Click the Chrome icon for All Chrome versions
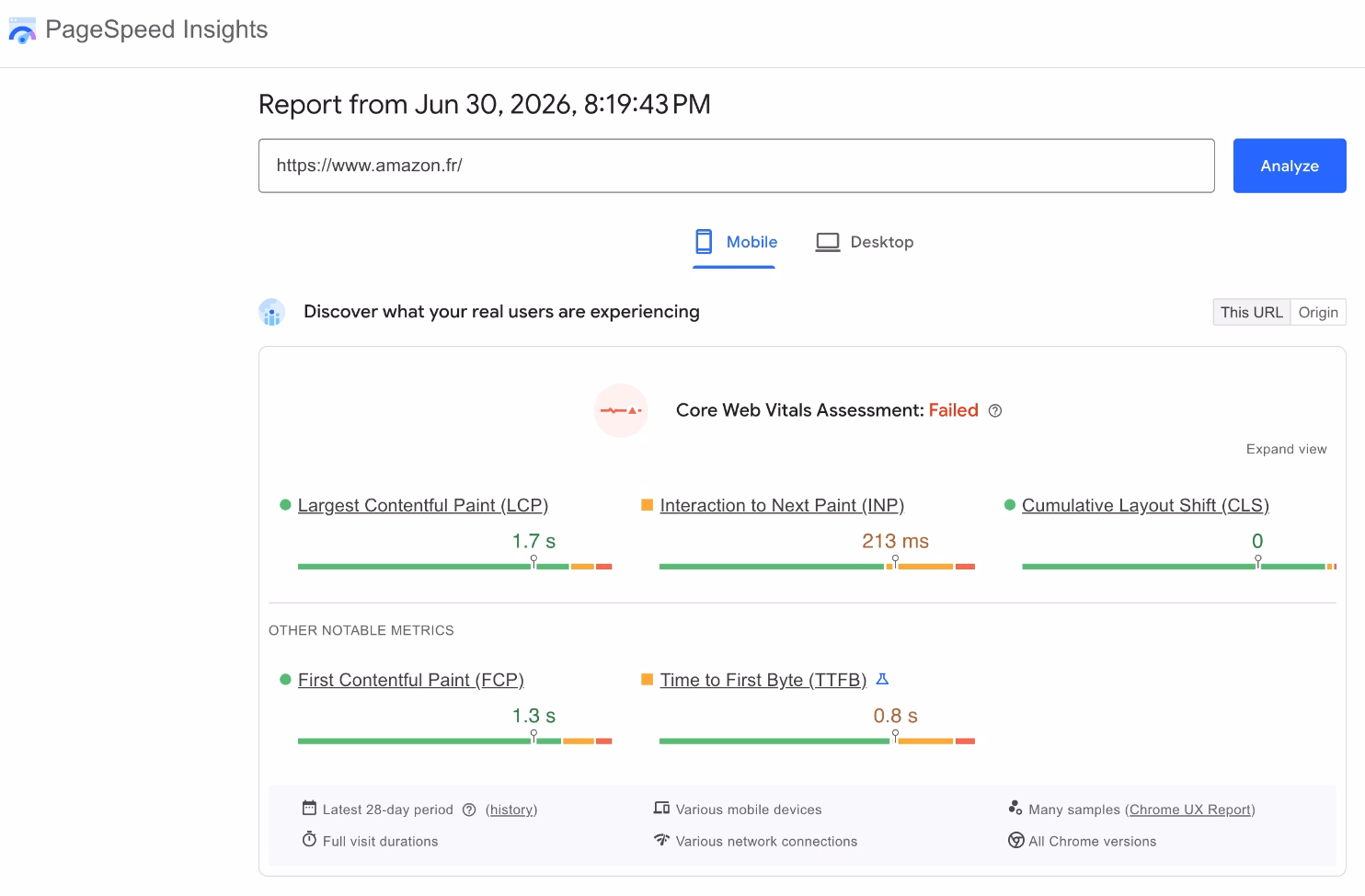 [1015, 840]
